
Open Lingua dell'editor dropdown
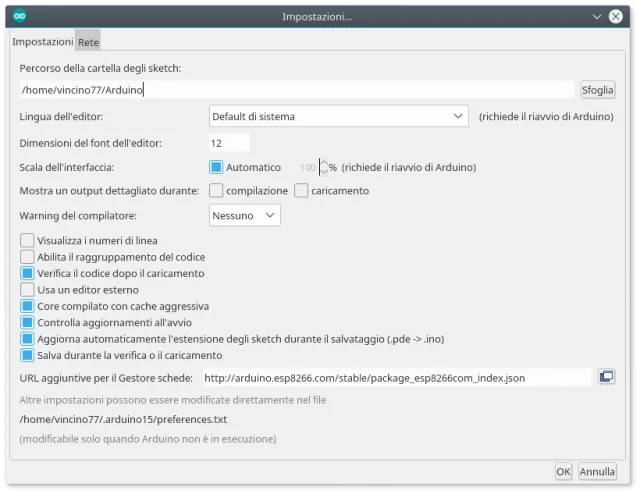[338, 116]
